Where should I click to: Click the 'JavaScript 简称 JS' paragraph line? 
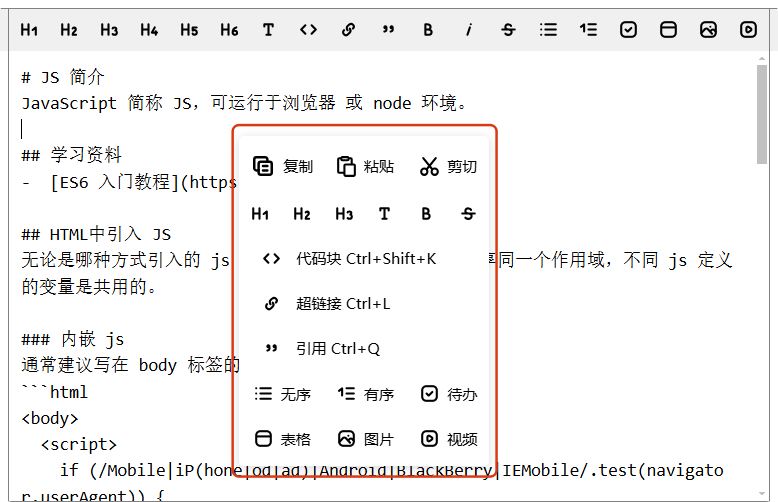pos(244,103)
